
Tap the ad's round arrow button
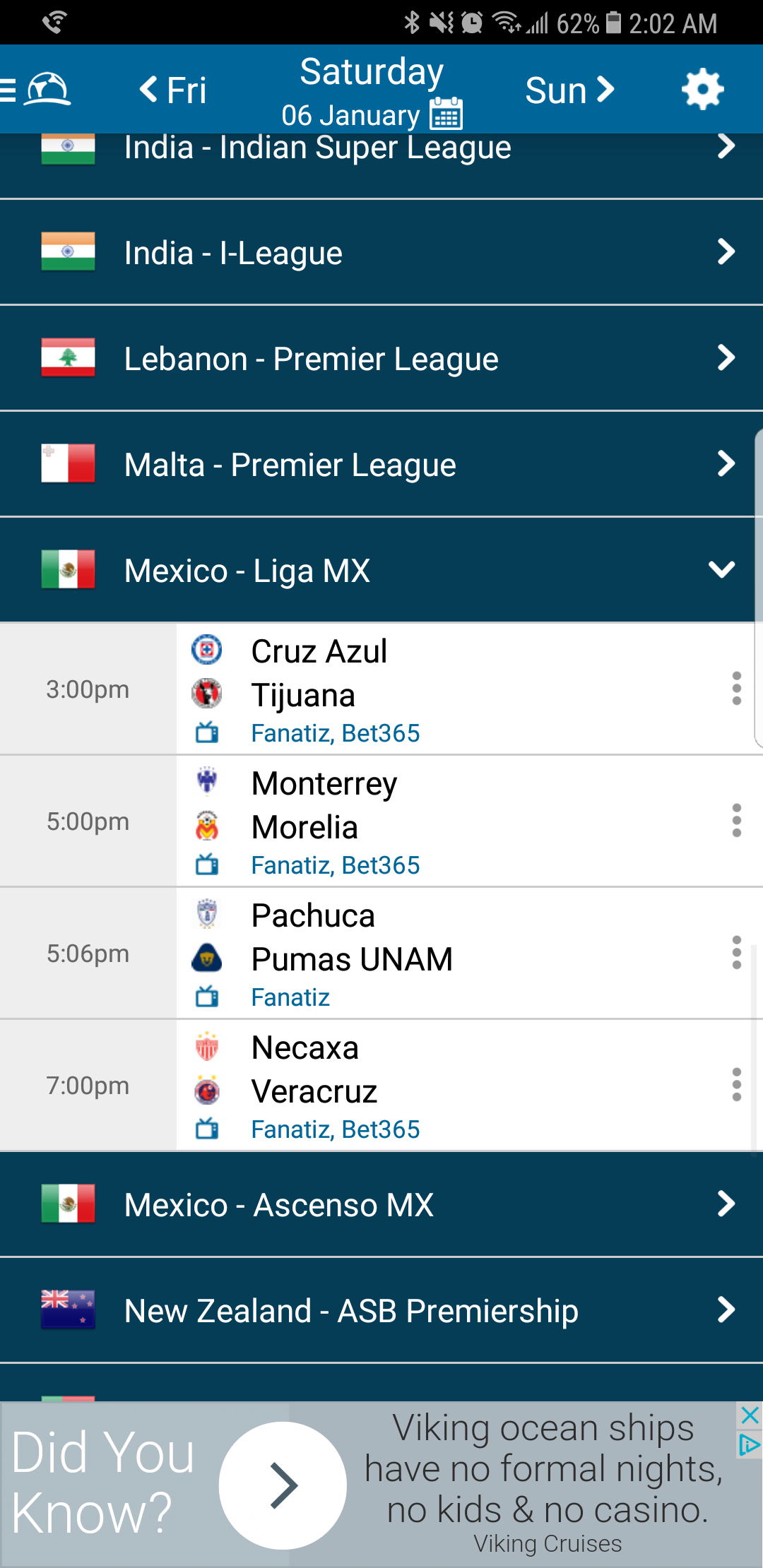tap(283, 1485)
